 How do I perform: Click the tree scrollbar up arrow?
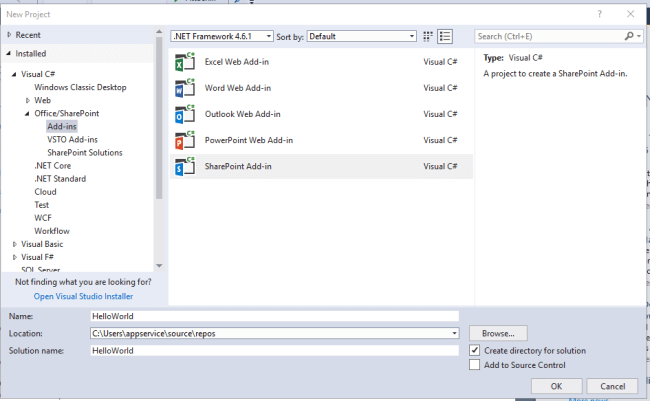(159, 32)
